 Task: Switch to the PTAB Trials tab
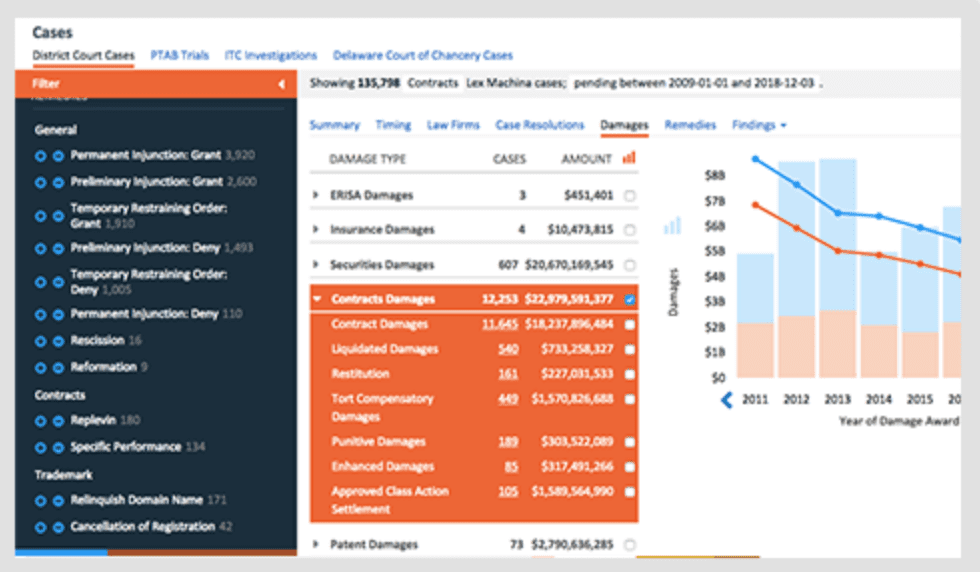(x=180, y=55)
